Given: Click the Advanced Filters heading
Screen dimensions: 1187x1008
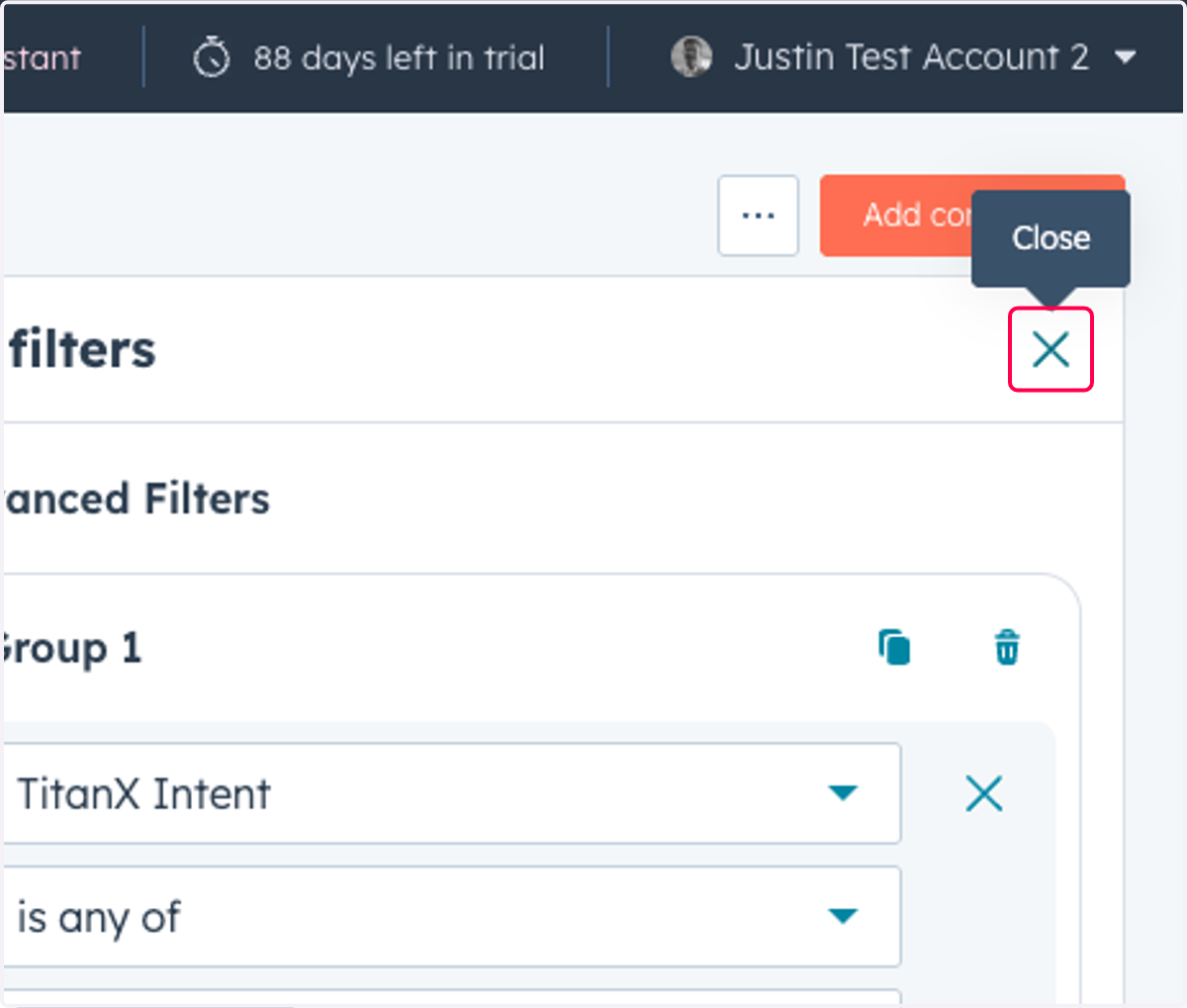Looking at the screenshot, I should pyautogui.click(x=136, y=499).
